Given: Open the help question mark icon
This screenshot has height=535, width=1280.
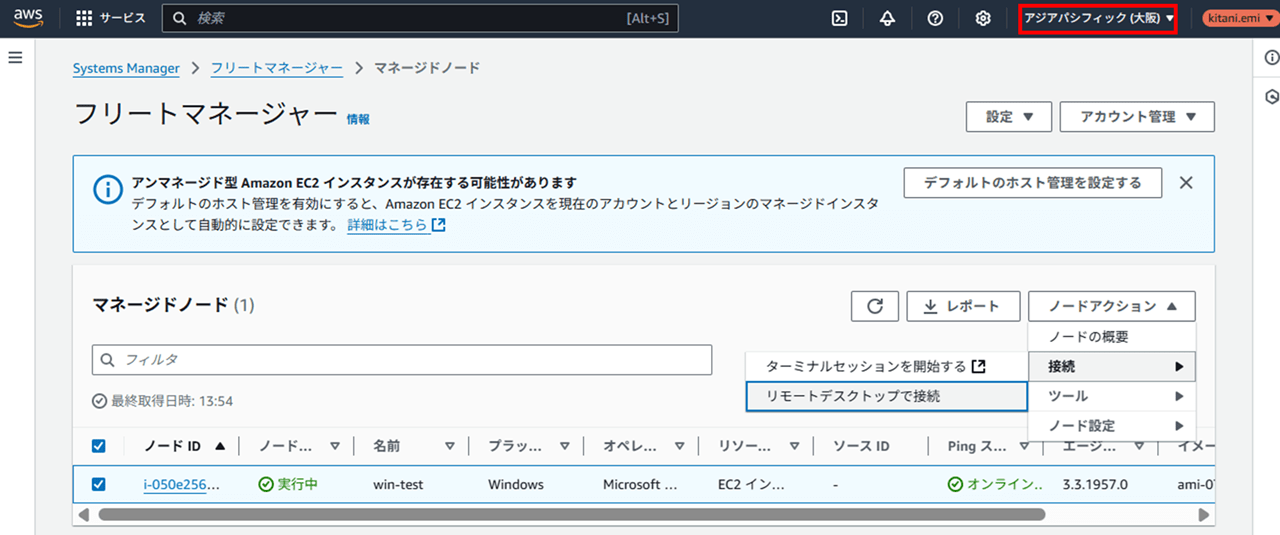Looking at the screenshot, I should pos(935,18).
